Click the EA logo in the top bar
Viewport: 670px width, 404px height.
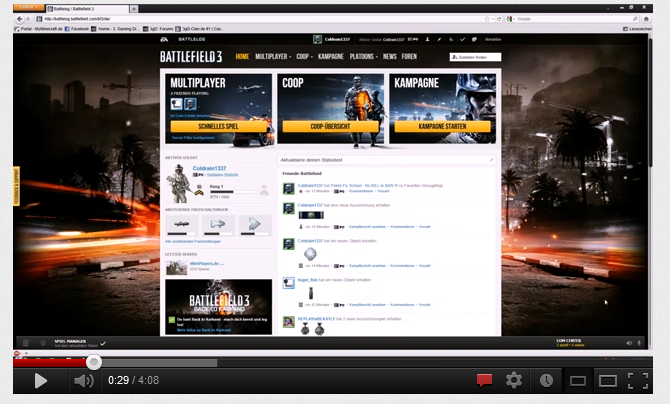164,39
